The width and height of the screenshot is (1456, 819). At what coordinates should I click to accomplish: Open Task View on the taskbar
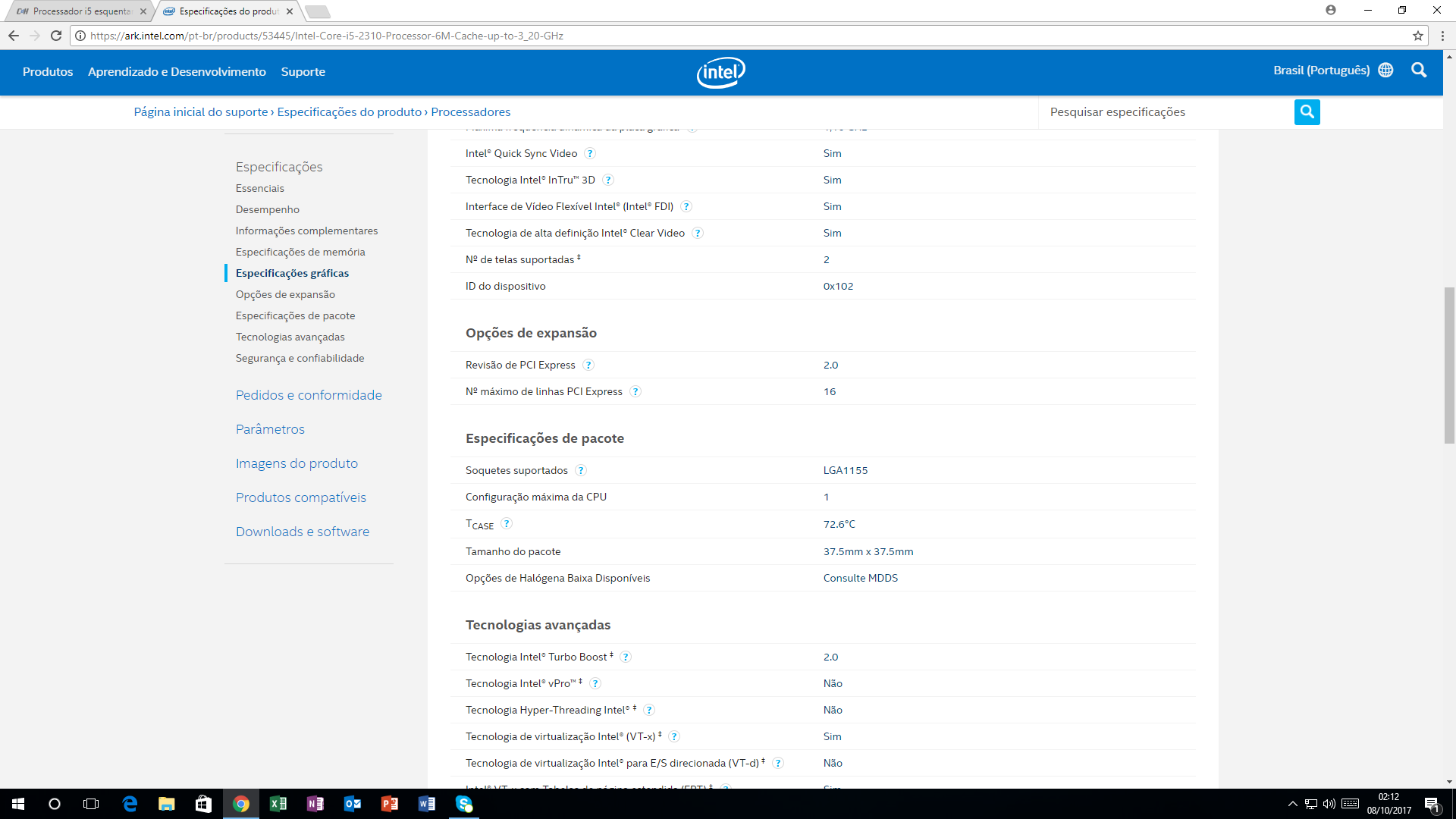point(91,804)
